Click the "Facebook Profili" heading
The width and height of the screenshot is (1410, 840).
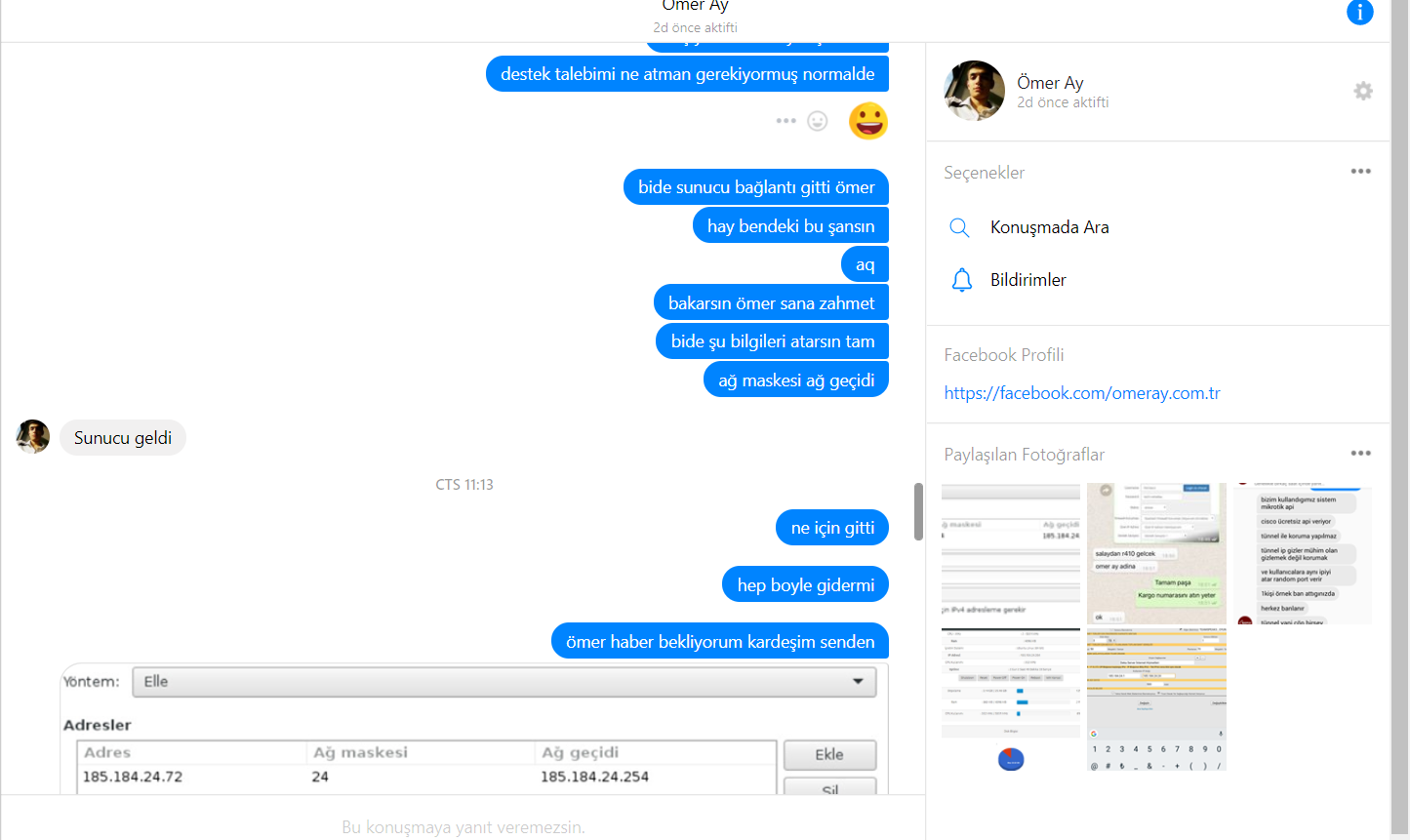point(1003,355)
